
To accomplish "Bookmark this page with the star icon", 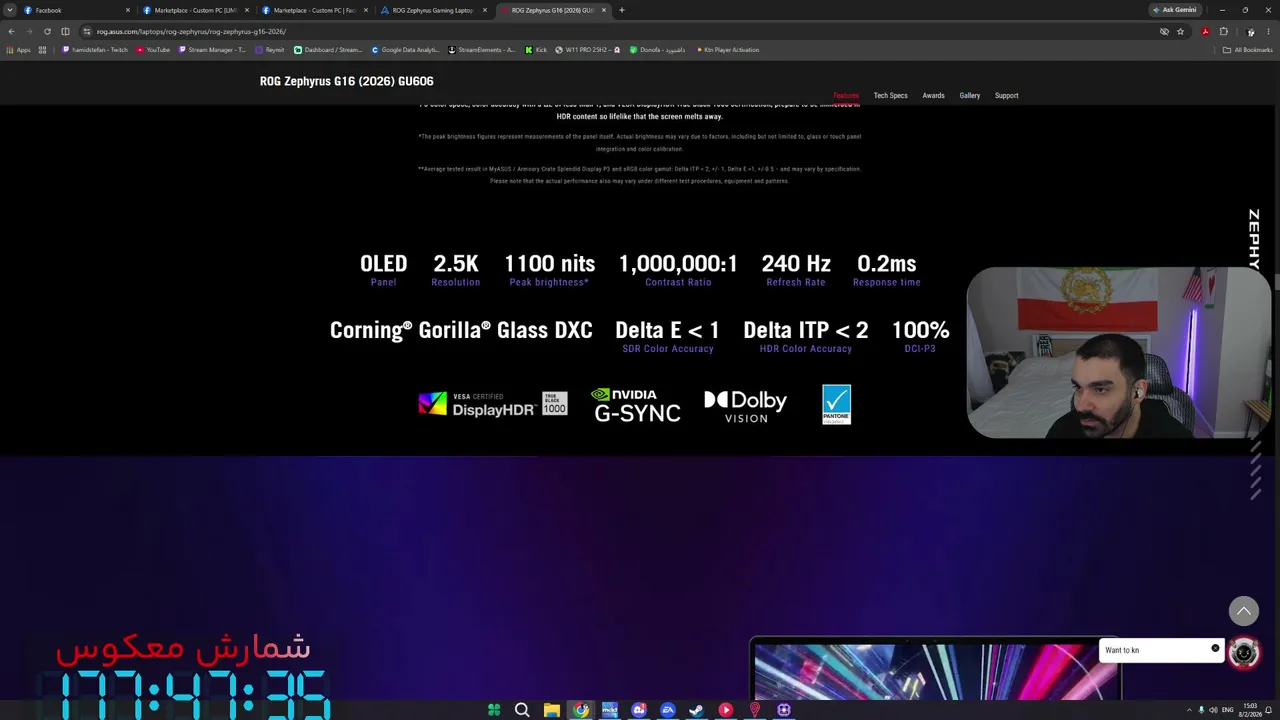I will 1181,31.
